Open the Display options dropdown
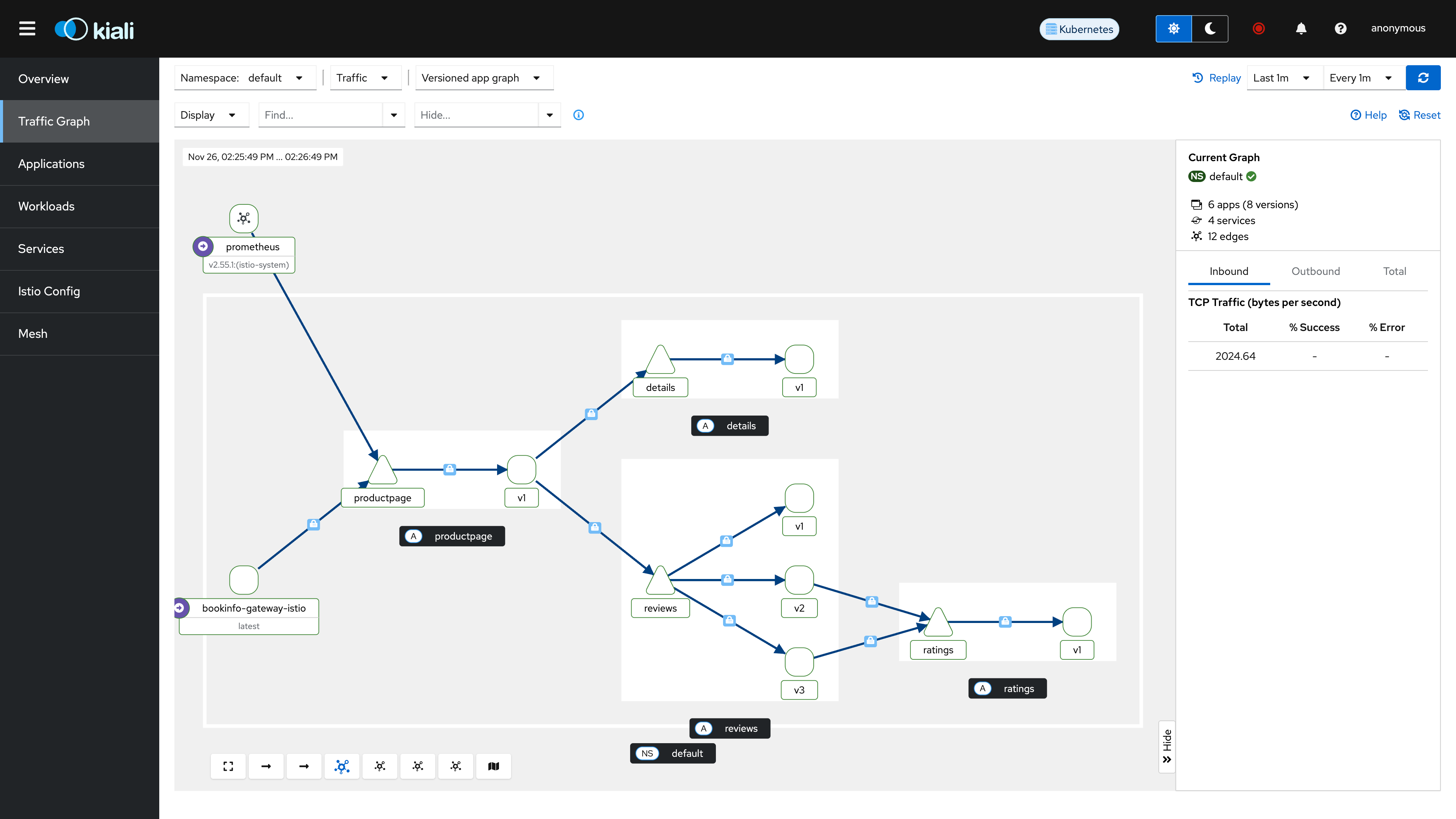Image resolution: width=1456 pixels, height=819 pixels. pyautogui.click(x=210, y=115)
